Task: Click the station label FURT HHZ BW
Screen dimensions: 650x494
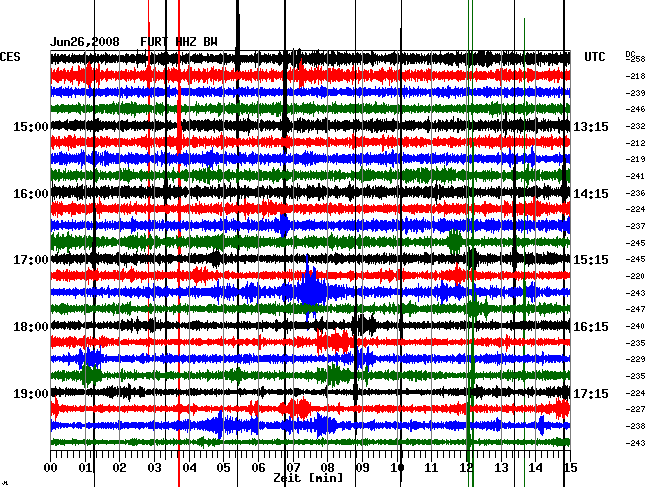Action: 179,42
